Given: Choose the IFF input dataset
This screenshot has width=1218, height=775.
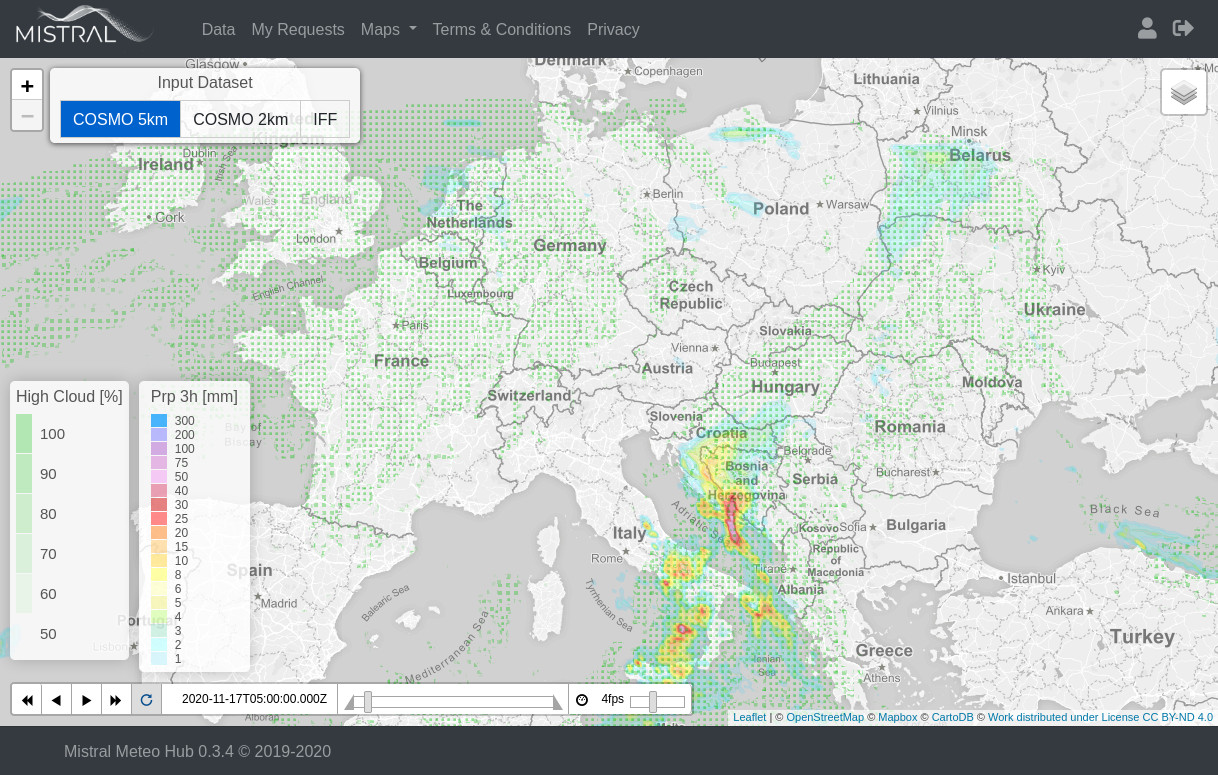Looking at the screenshot, I should [x=325, y=119].
